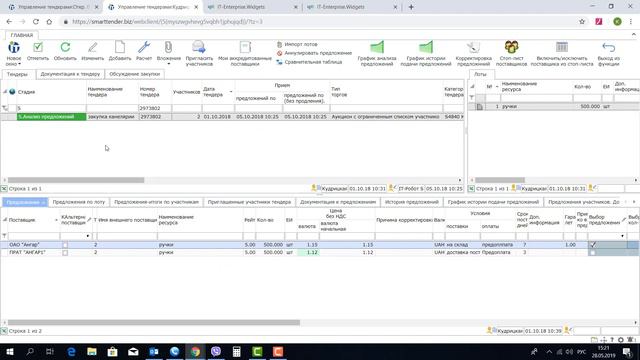This screenshot has width=640, height=360.
Task: Open Мои аккредитованные поставщики
Action: 245,53
